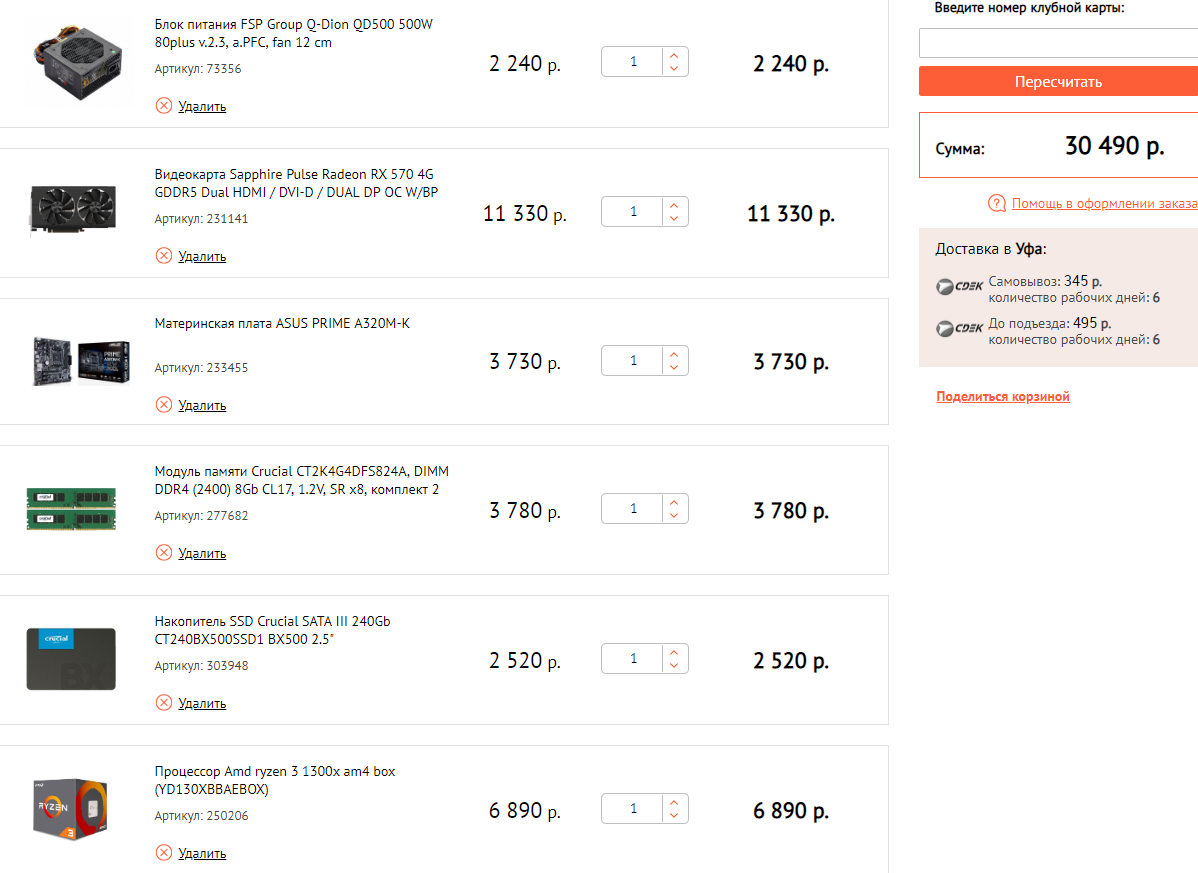Image resolution: width=1198 pixels, height=873 pixels.
Task: Increase quantity of FSP power supply
Action: 675,56
